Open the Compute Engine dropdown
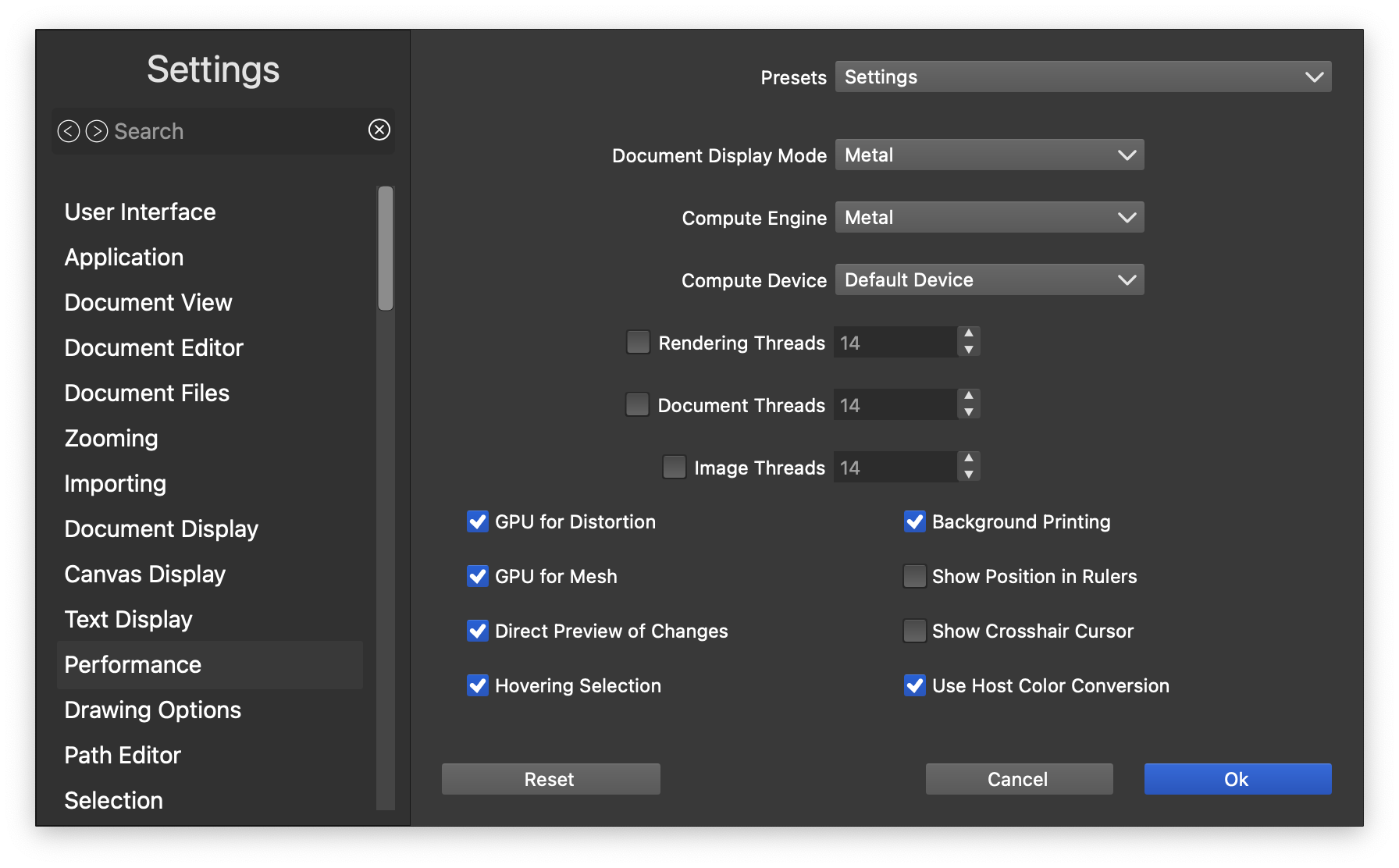Viewport: 1399px width, 868px height. [x=989, y=217]
